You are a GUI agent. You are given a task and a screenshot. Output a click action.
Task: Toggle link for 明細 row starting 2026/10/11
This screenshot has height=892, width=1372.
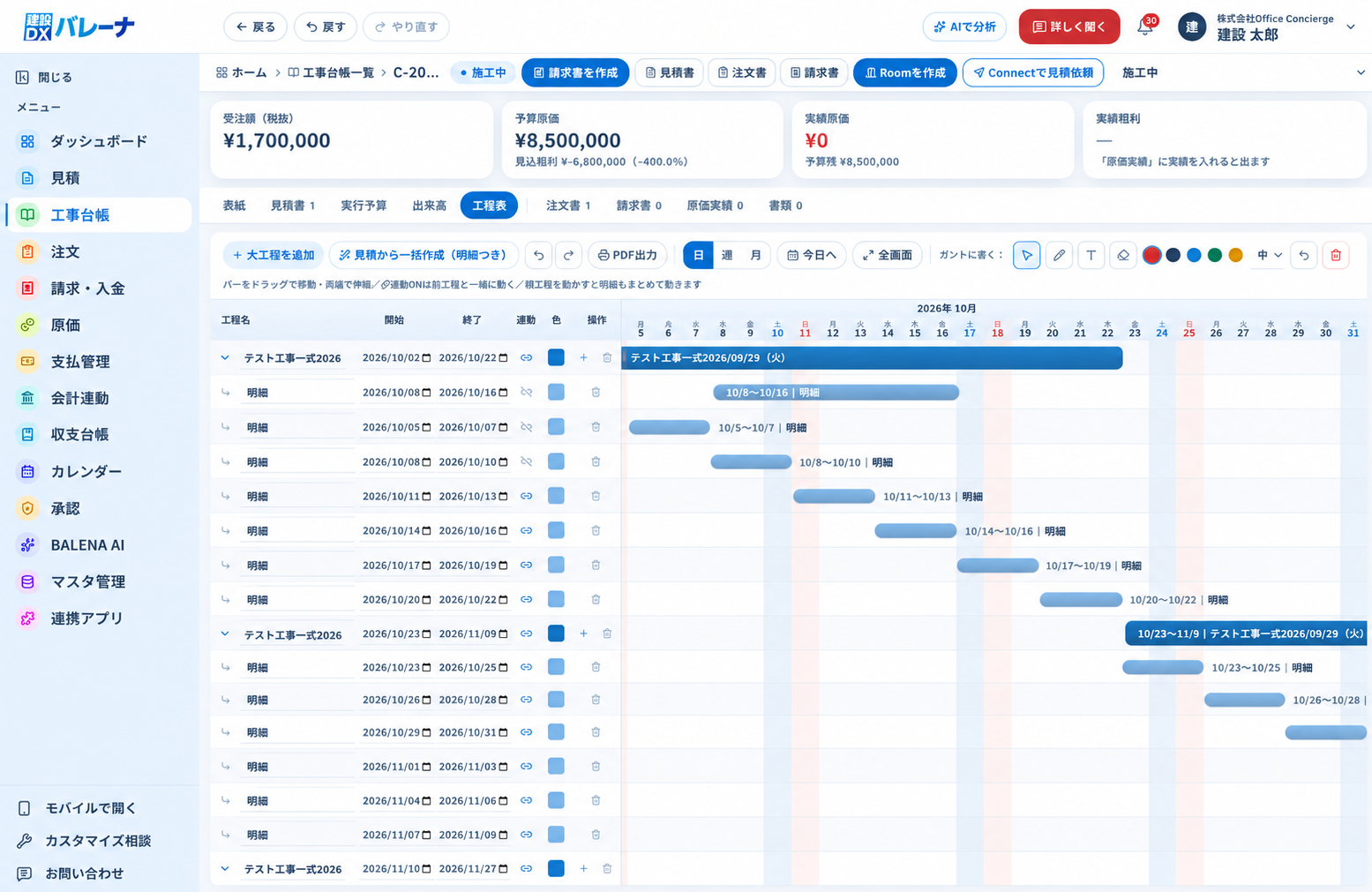click(x=526, y=496)
